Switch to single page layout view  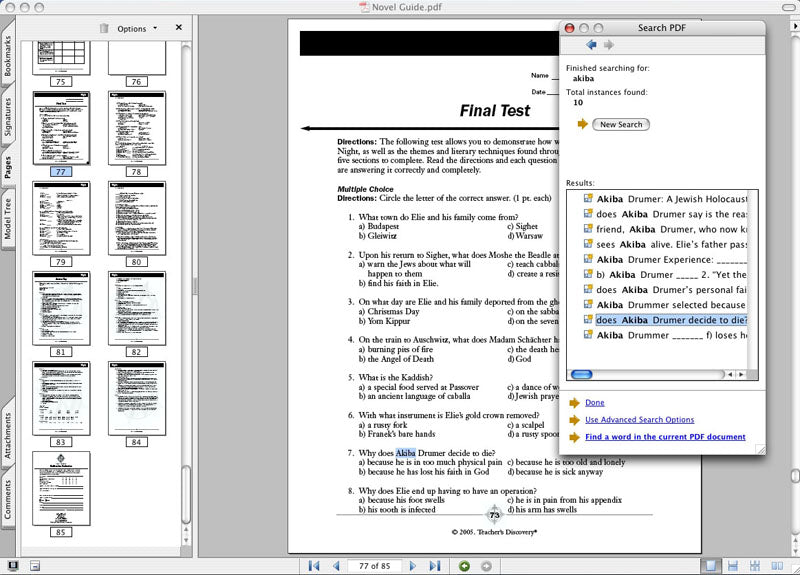click(x=711, y=566)
